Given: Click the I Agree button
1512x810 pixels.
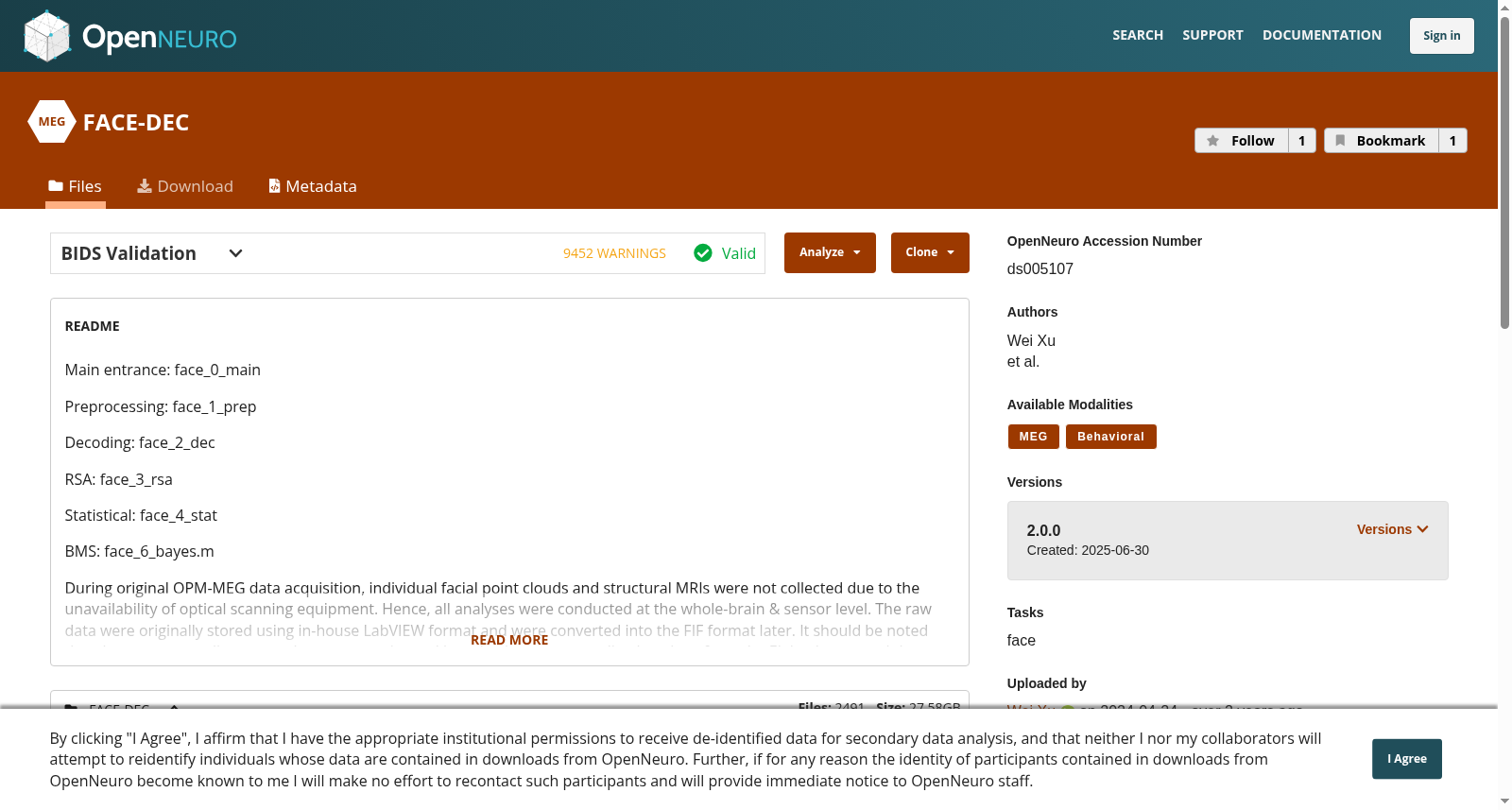Looking at the screenshot, I should [x=1407, y=759].
